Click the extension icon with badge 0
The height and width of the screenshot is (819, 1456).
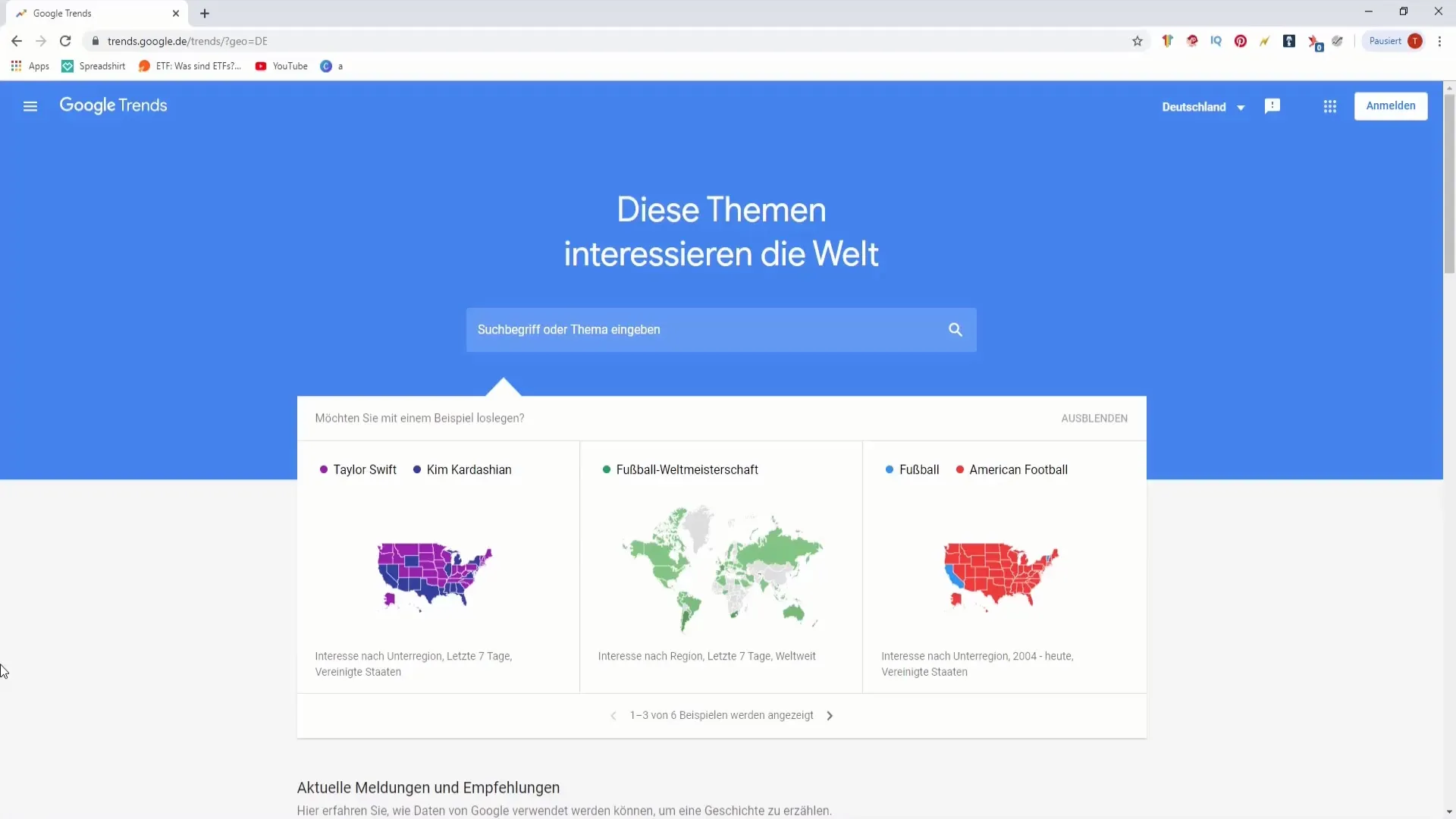click(x=1314, y=42)
